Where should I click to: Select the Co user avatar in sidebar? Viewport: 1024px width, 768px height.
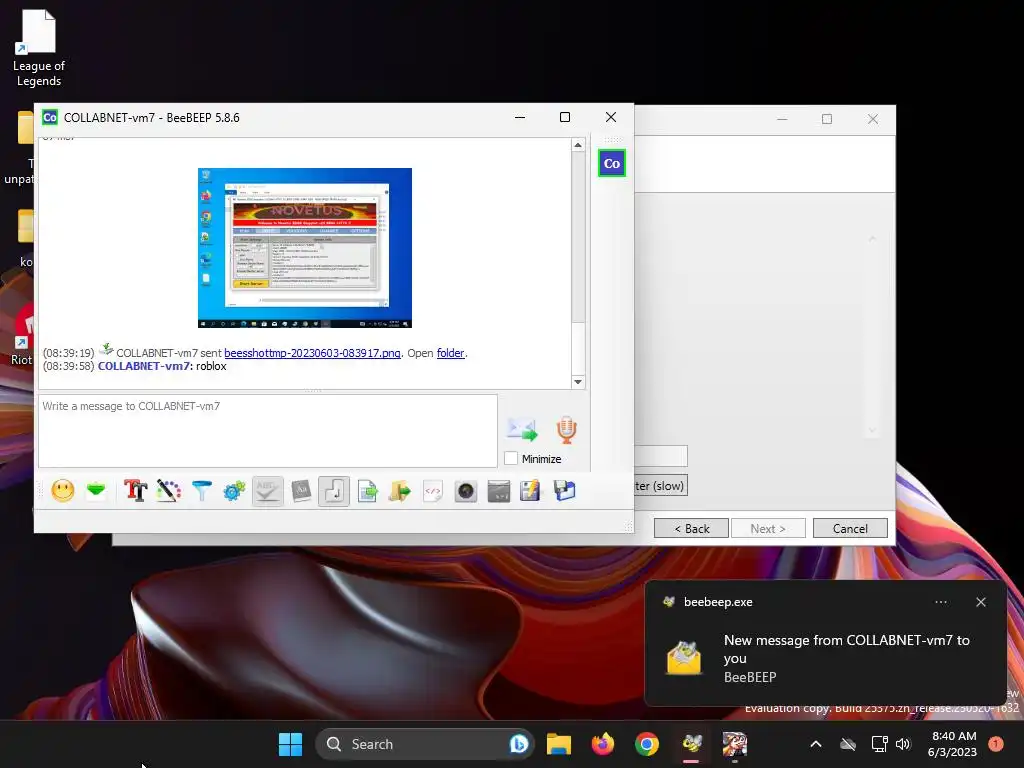[x=612, y=163]
